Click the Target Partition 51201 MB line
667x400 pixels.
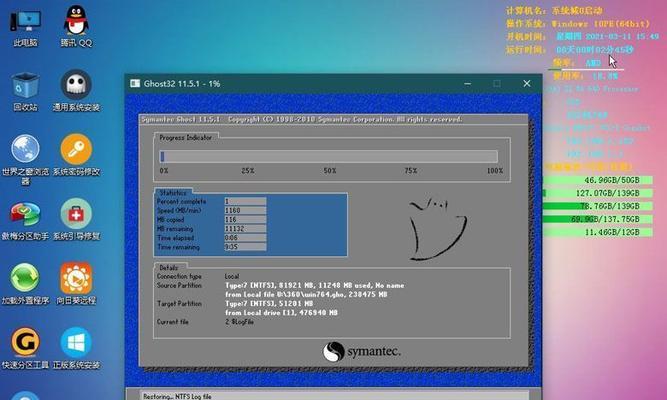pyautogui.click(x=269, y=303)
